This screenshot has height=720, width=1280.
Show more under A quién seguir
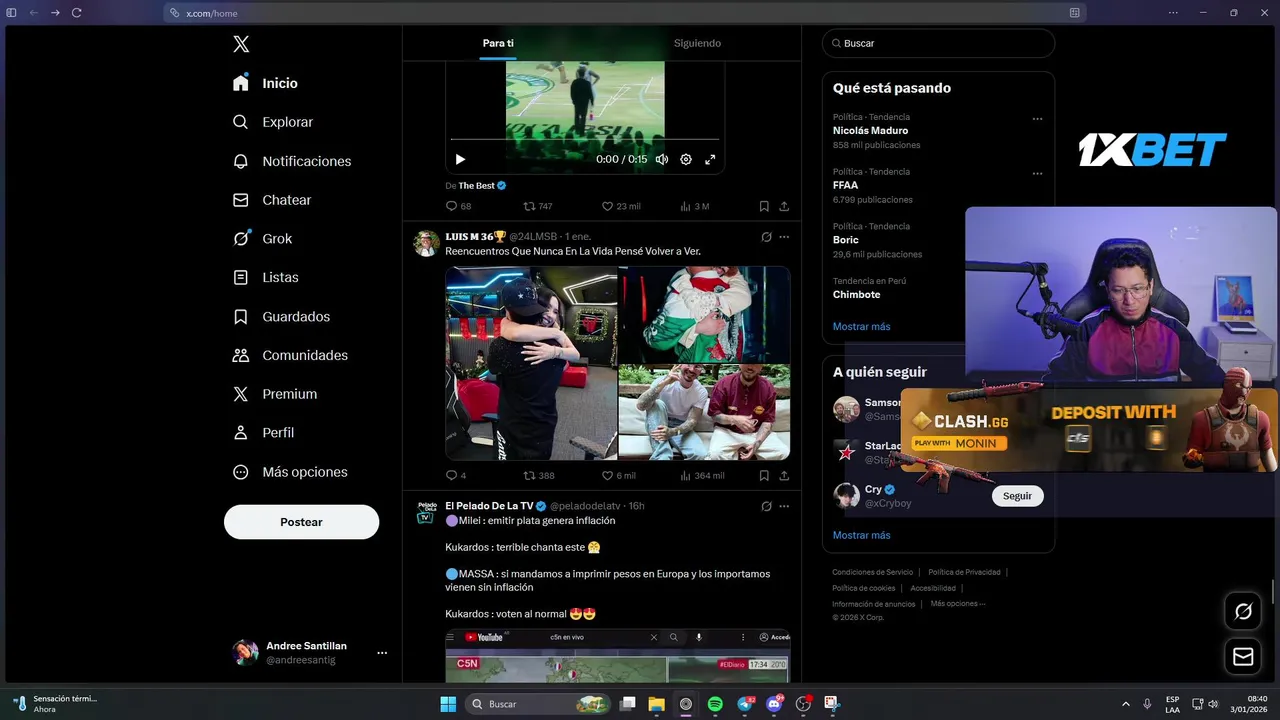tap(861, 535)
